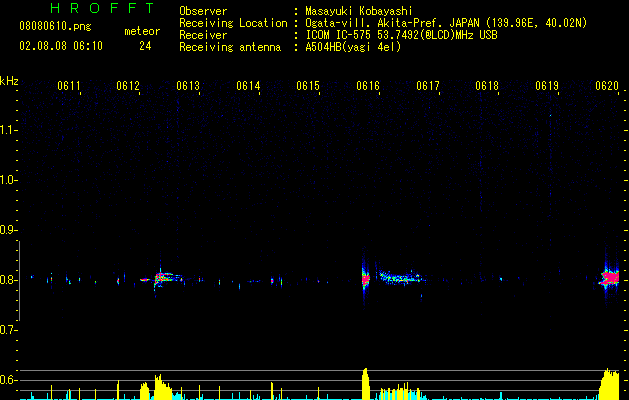
Task: Click the 0616 time marker
Action: 368,86
